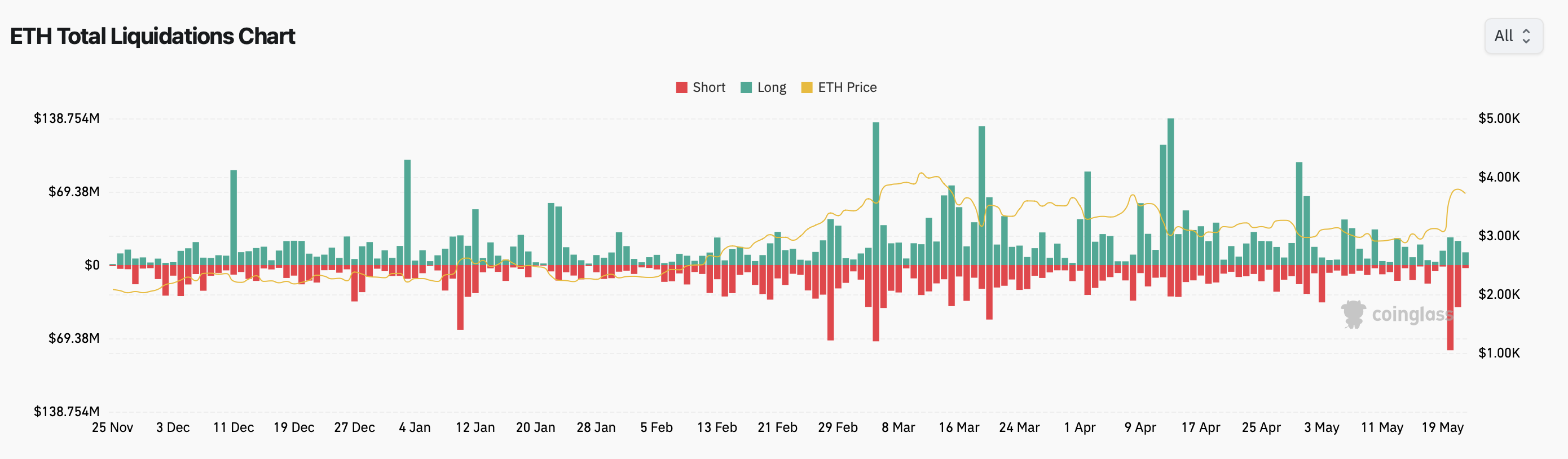The width and height of the screenshot is (1568, 459).
Task: Click the tallest green bar near 8 Mar
Action: [875, 183]
